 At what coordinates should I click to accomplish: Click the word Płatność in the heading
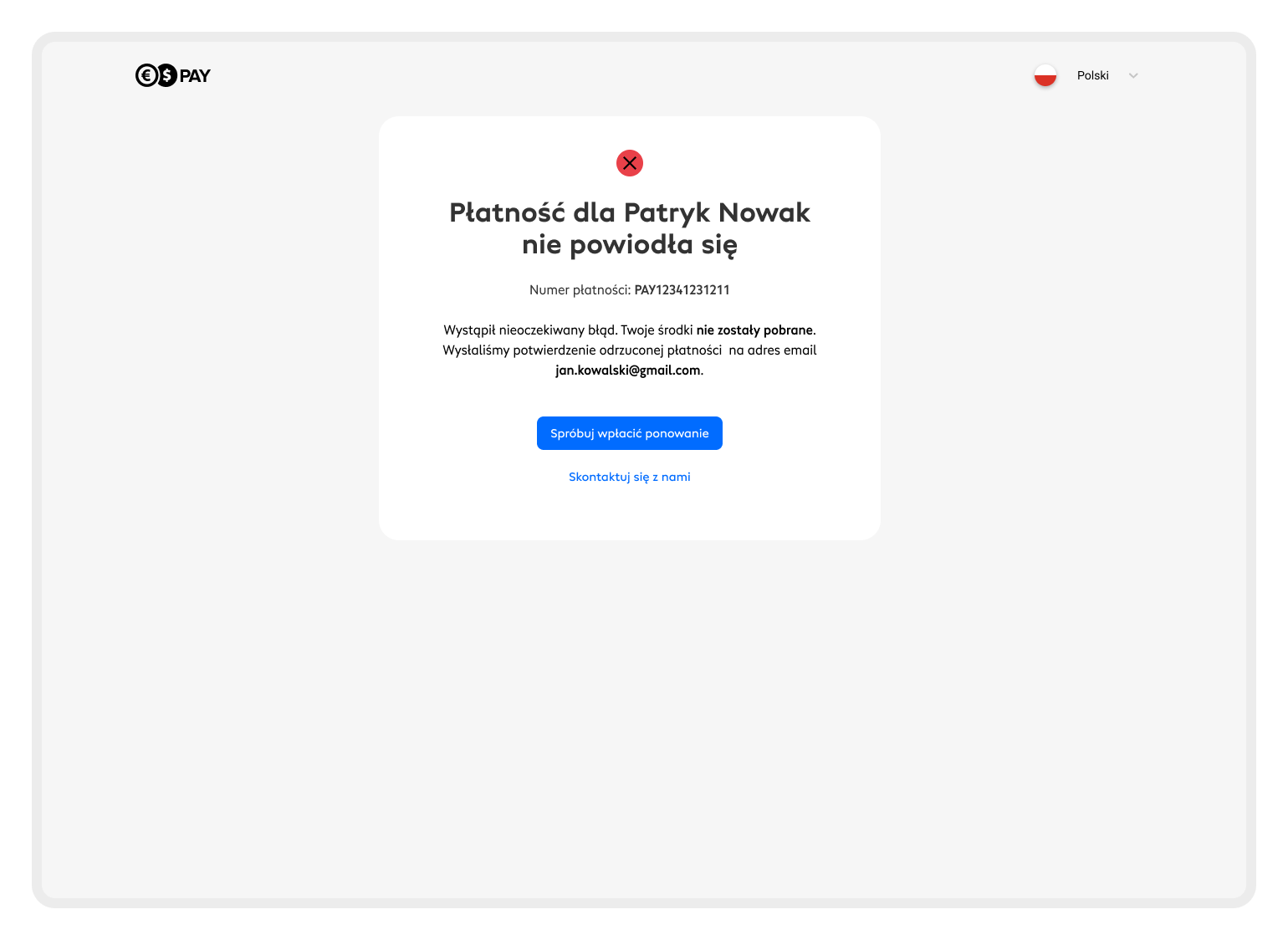pos(508,212)
